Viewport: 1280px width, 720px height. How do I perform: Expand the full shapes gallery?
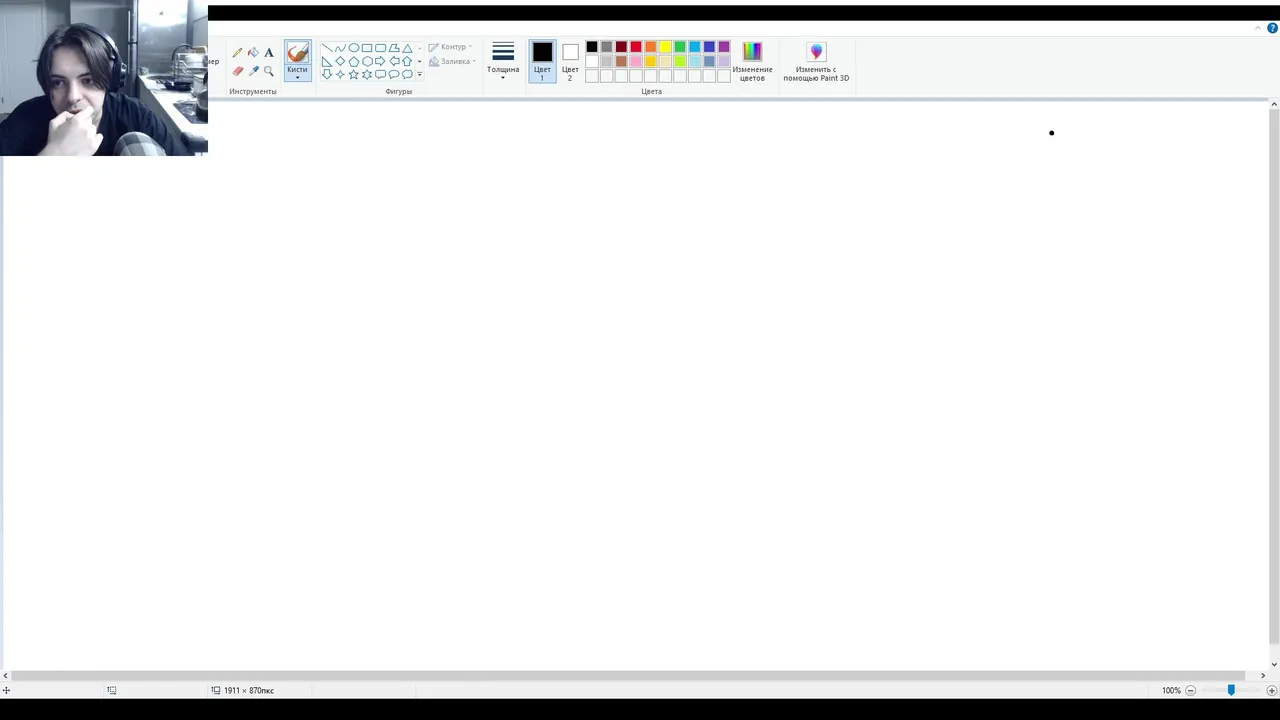pyautogui.click(x=420, y=74)
